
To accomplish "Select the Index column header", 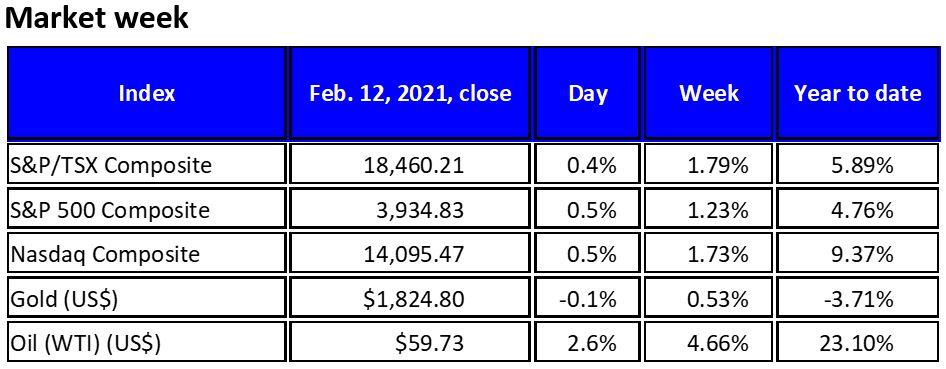I will [x=147, y=93].
